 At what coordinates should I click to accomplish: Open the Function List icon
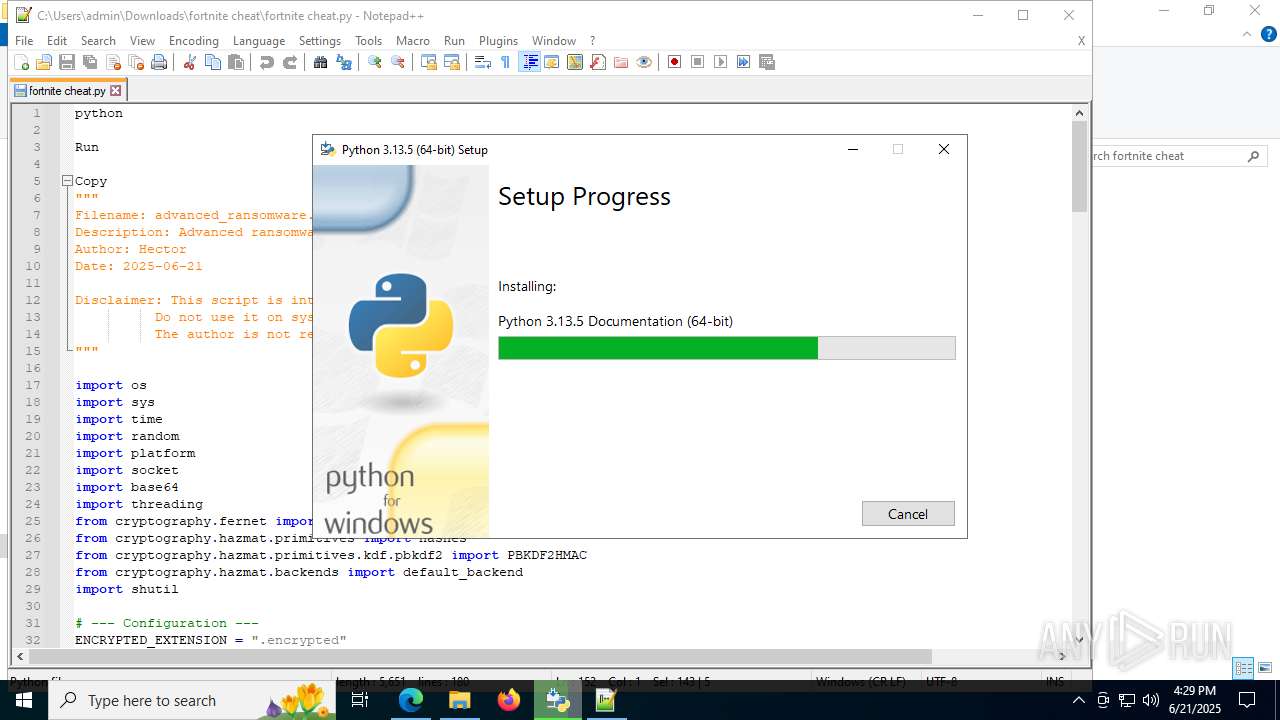click(x=597, y=62)
